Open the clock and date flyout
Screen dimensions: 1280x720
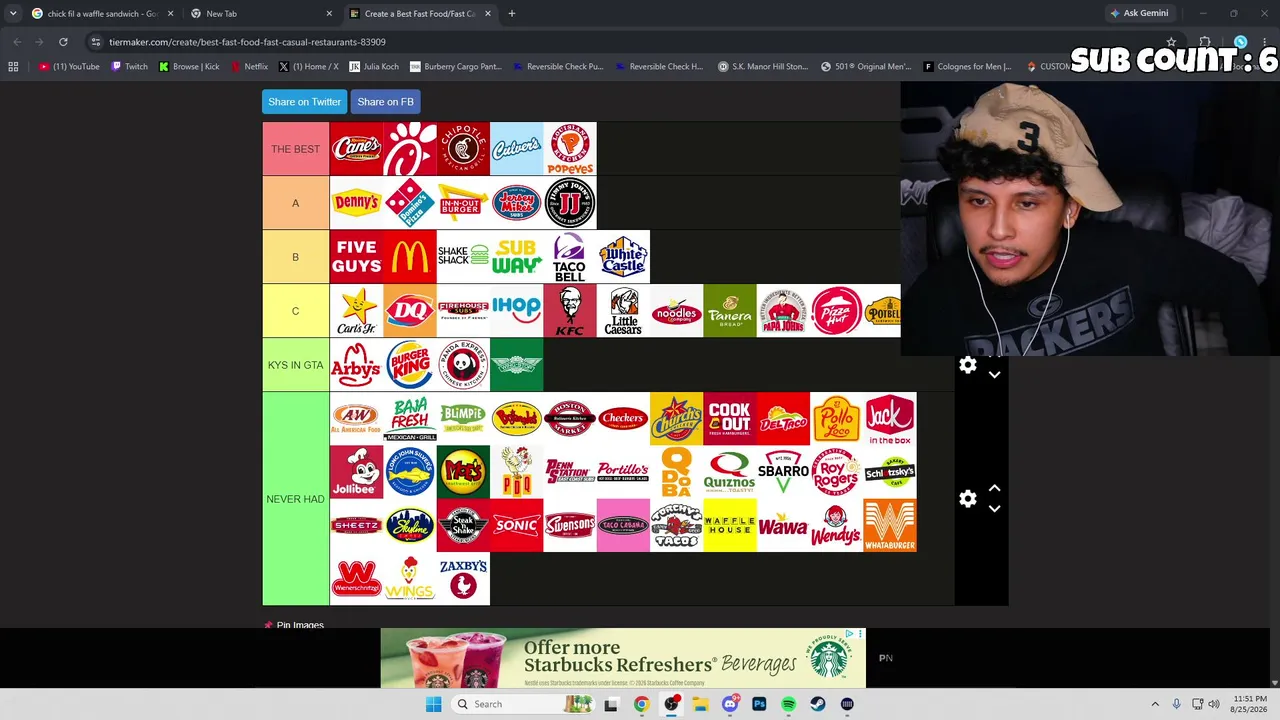[1250, 704]
